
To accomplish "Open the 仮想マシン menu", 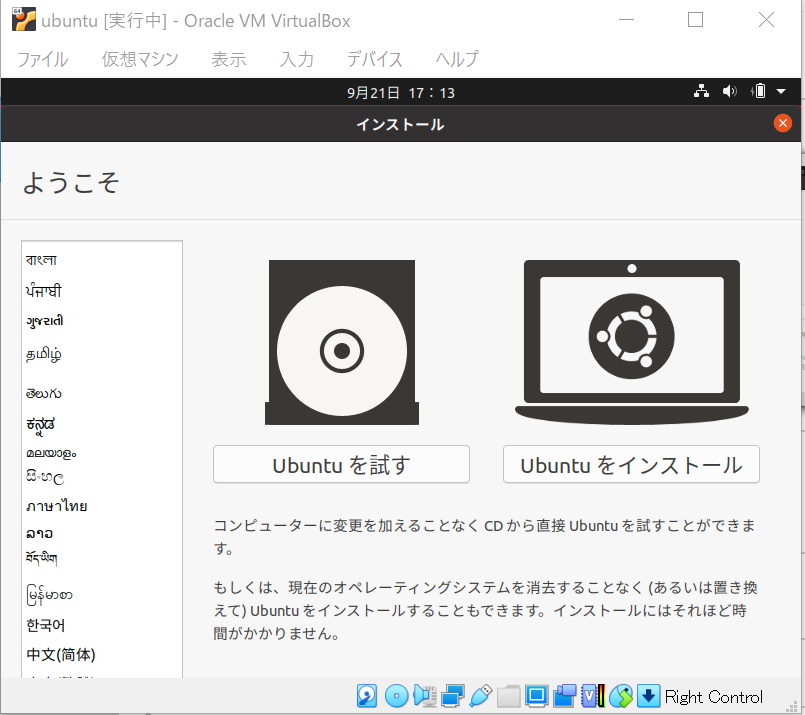I will (140, 60).
